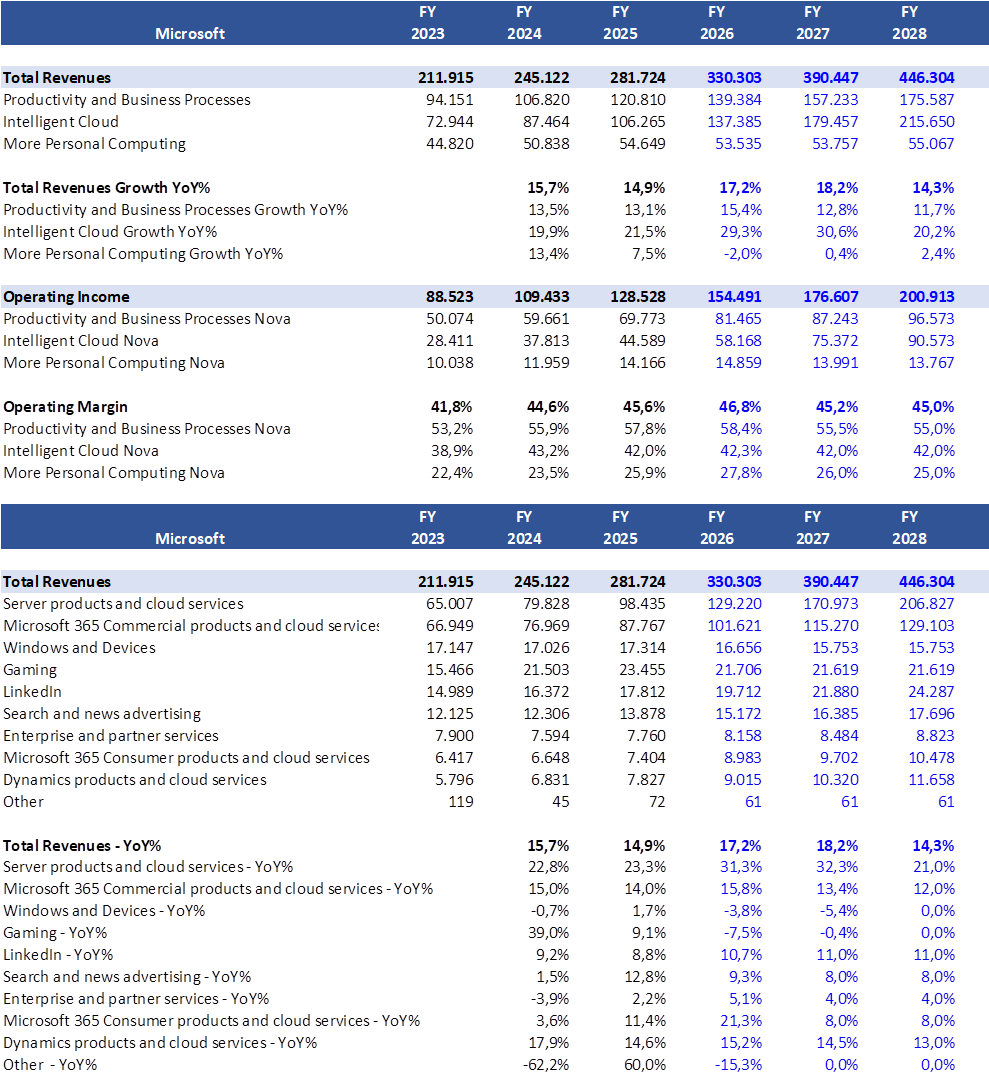989x1076 pixels.
Task: Select the 'More Personal Computing Growth YoY%' label
Action: click(x=143, y=254)
